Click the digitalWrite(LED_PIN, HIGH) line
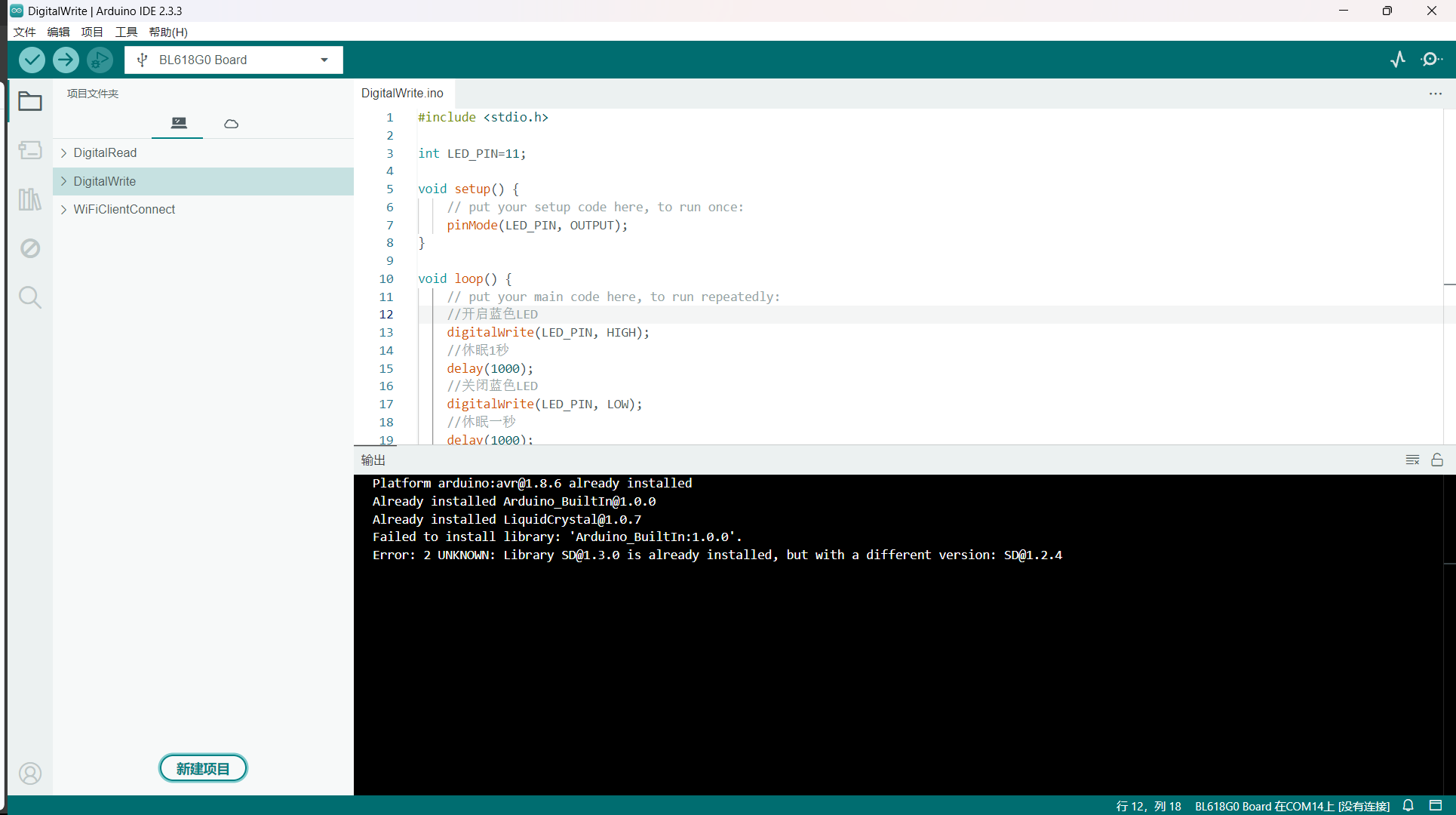1456x815 pixels. pyautogui.click(x=548, y=333)
